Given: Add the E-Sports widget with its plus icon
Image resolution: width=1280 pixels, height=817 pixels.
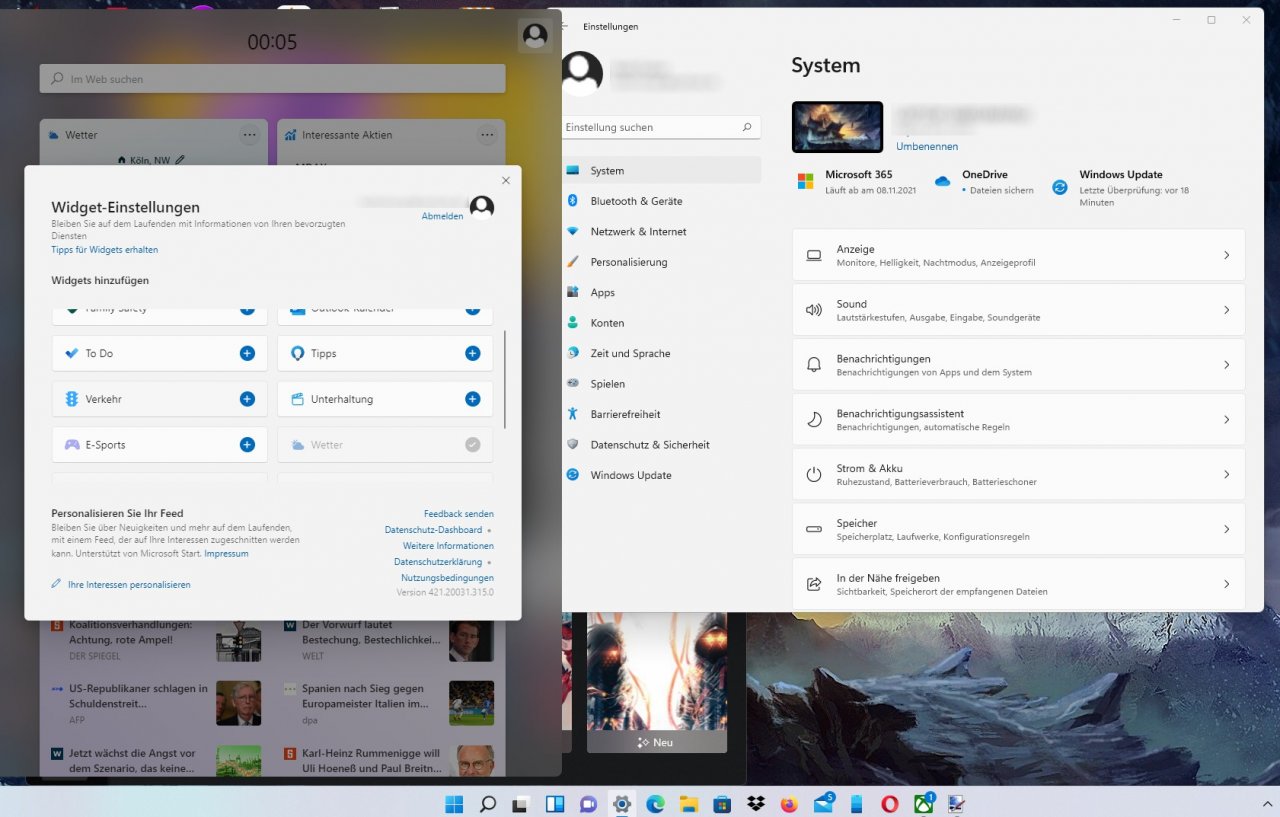Looking at the screenshot, I should (247, 445).
